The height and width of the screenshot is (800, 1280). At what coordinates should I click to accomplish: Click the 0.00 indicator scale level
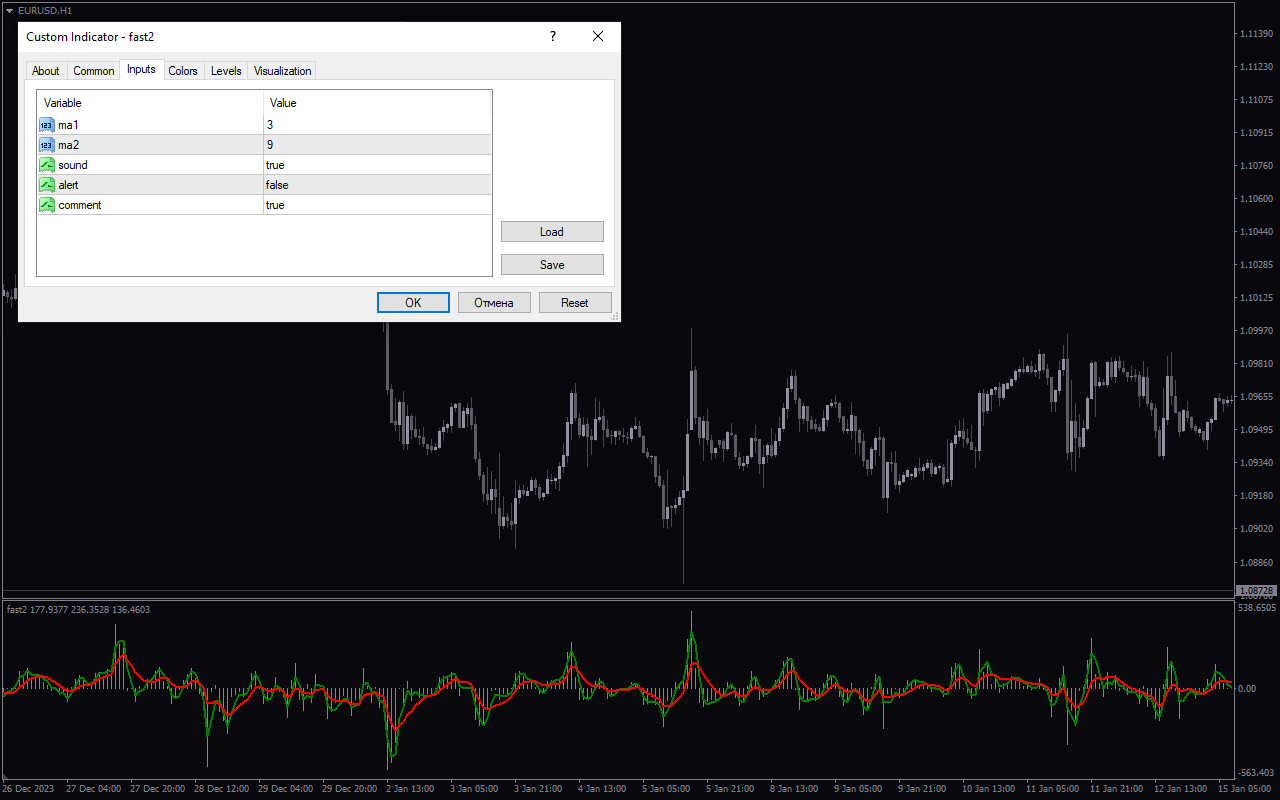pyautogui.click(x=1247, y=688)
